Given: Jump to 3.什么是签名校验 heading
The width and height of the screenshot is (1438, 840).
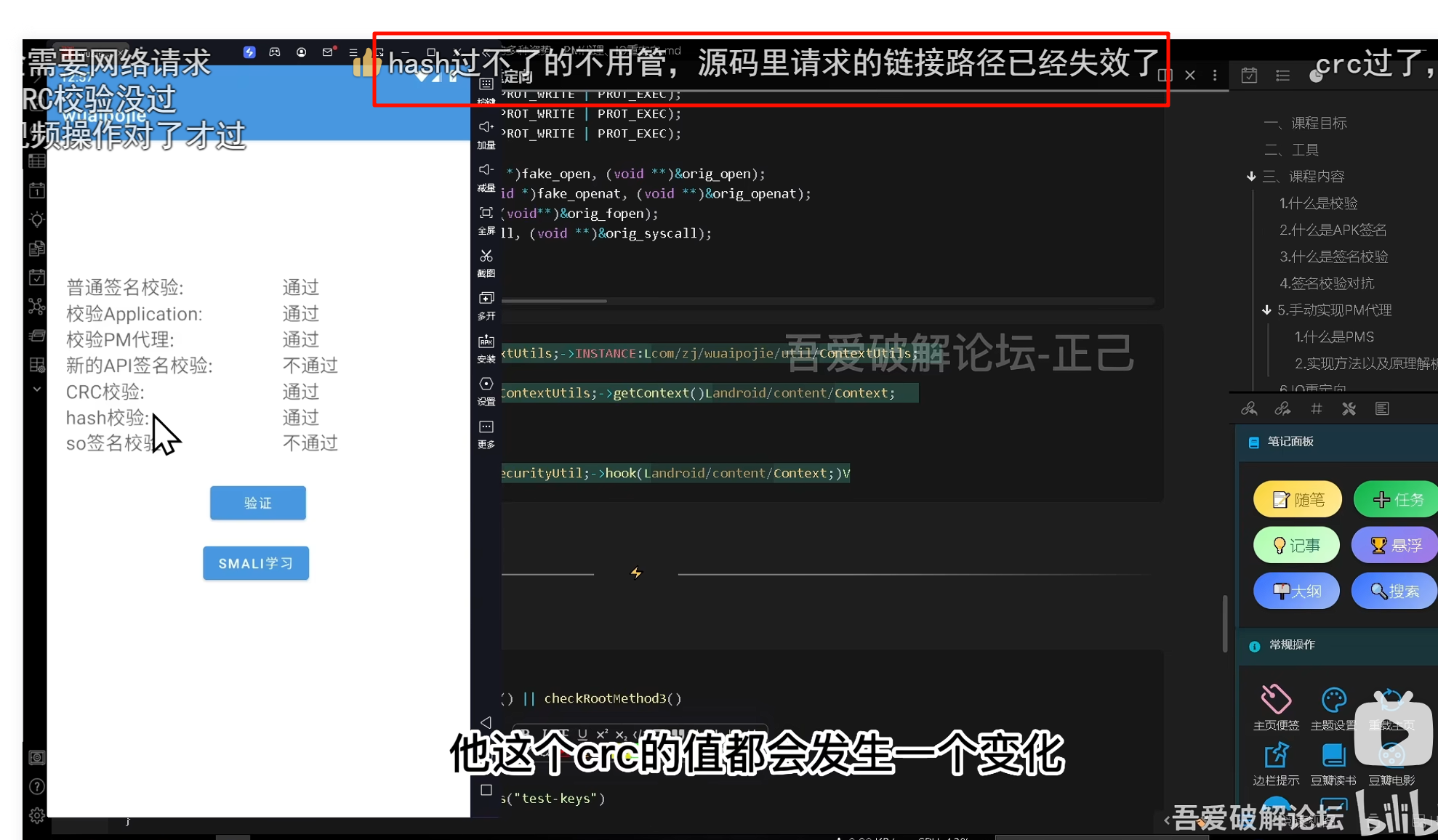Looking at the screenshot, I should 1334,257.
